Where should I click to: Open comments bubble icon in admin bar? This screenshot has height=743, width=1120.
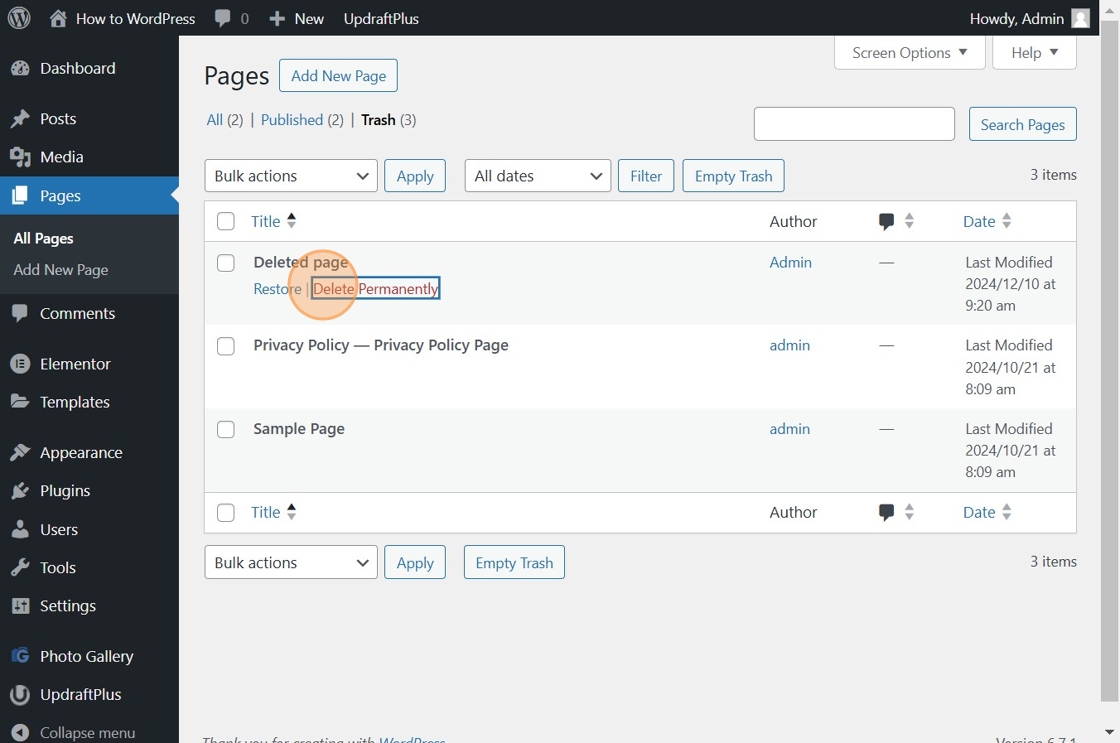(x=223, y=19)
